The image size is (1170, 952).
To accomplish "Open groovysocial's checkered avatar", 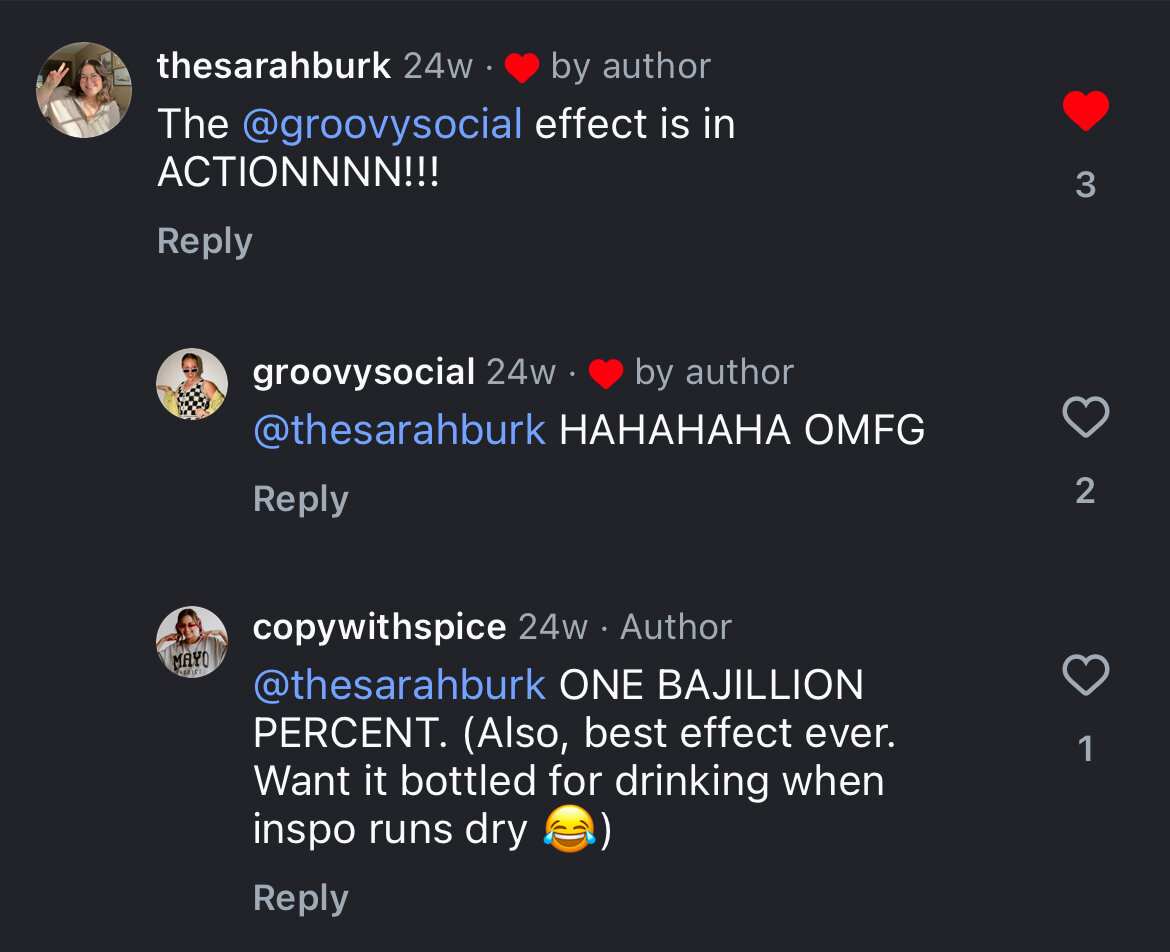I will click(x=192, y=384).
